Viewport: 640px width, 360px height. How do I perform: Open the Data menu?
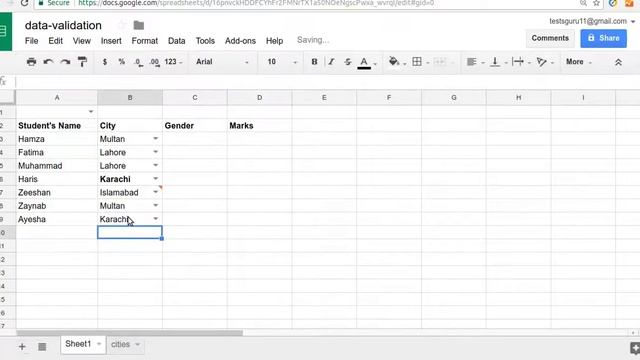176,41
